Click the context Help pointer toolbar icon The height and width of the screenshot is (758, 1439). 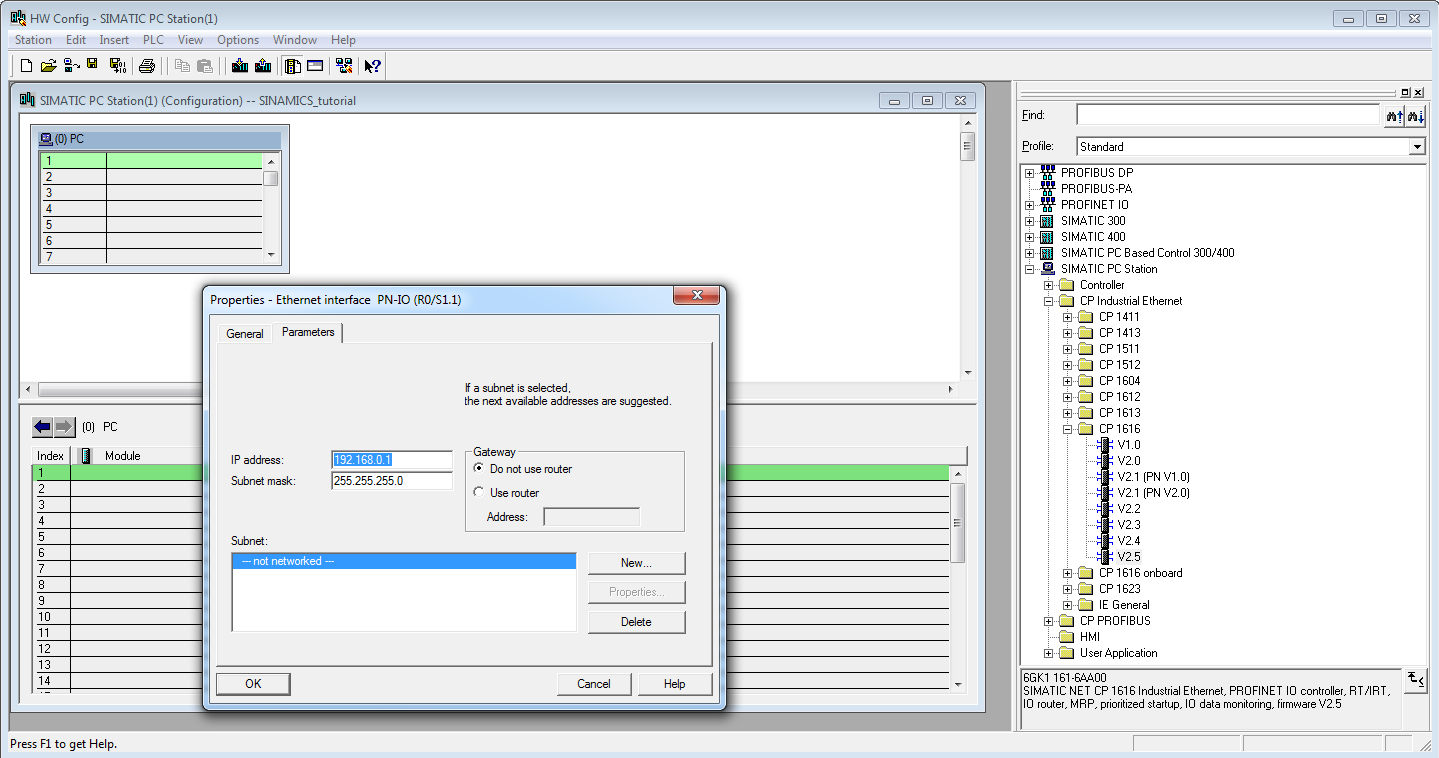pyautogui.click(x=372, y=66)
